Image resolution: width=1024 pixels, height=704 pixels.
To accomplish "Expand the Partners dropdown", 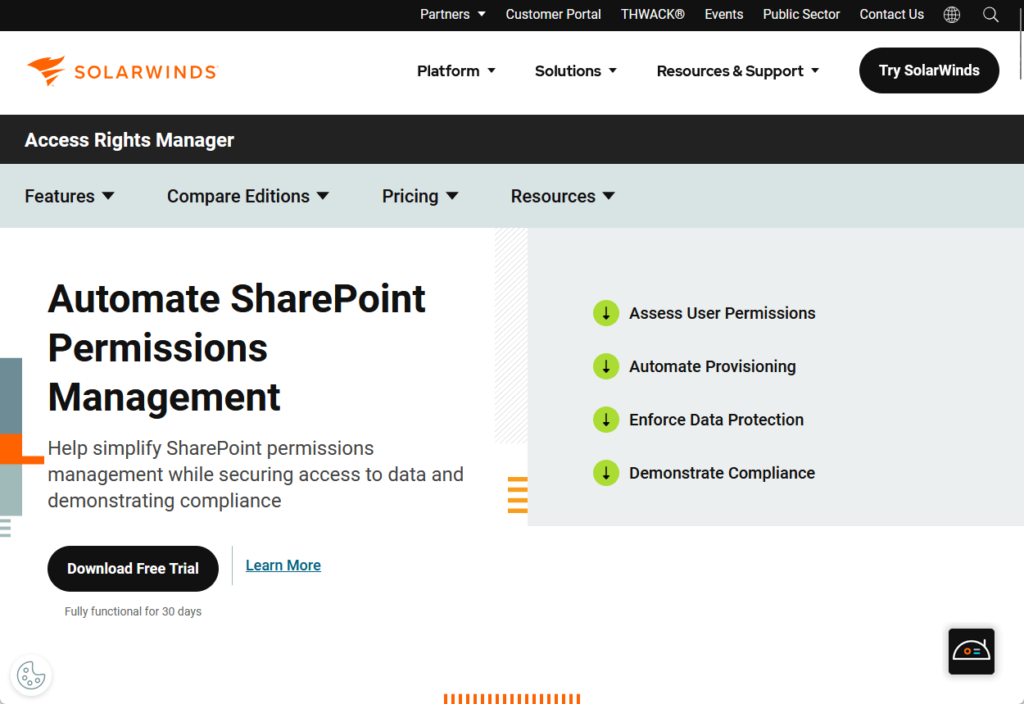I will (x=453, y=14).
